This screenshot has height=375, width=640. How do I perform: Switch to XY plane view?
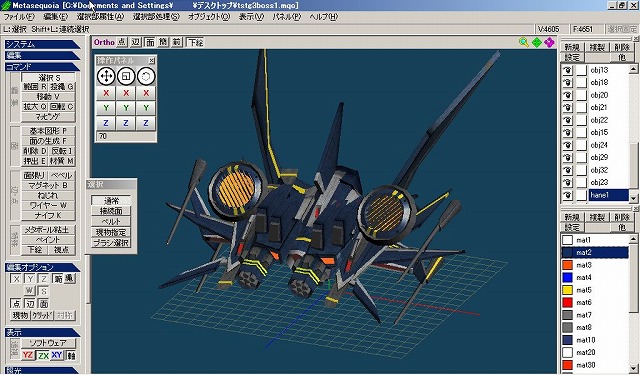pyautogui.click(x=57, y=355)
